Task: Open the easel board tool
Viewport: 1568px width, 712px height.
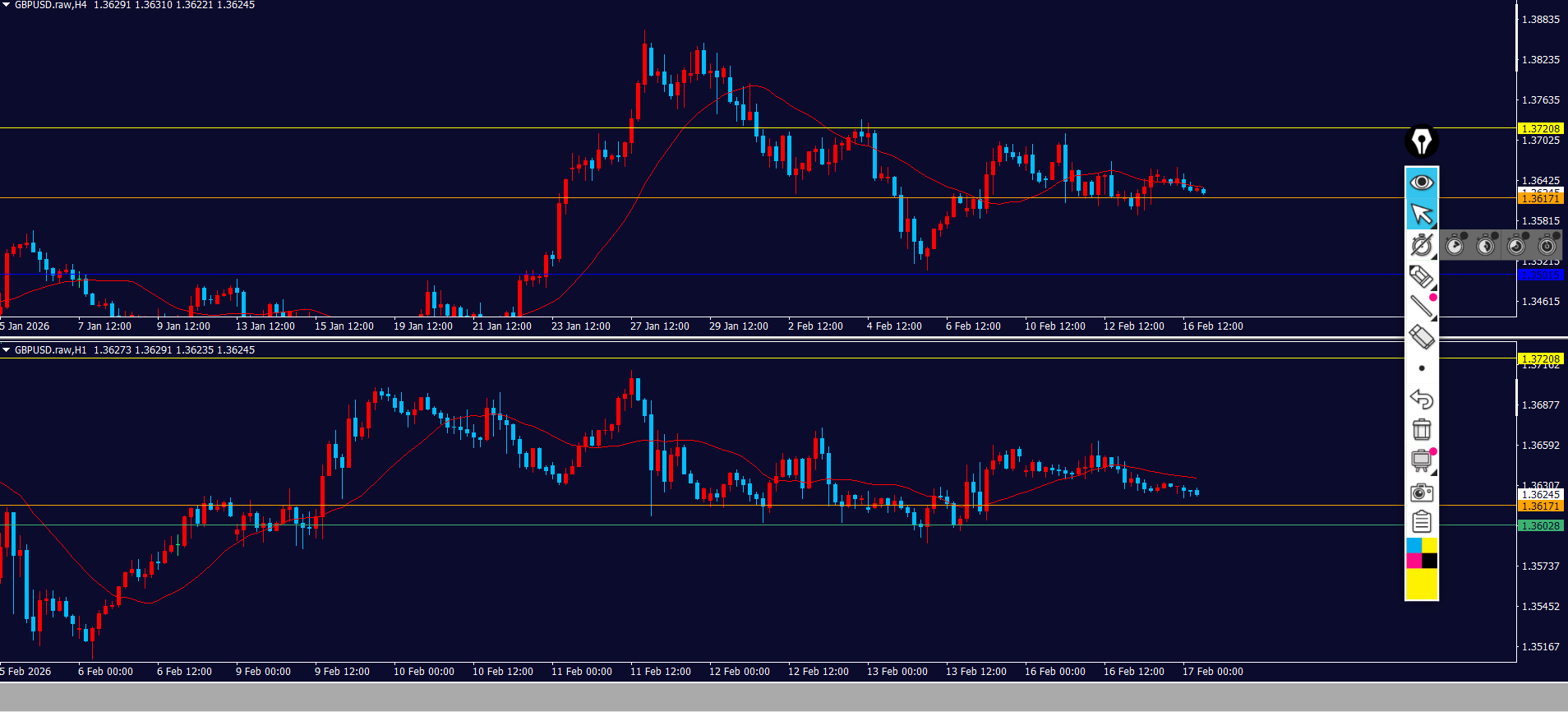Action: point(1421,460)
